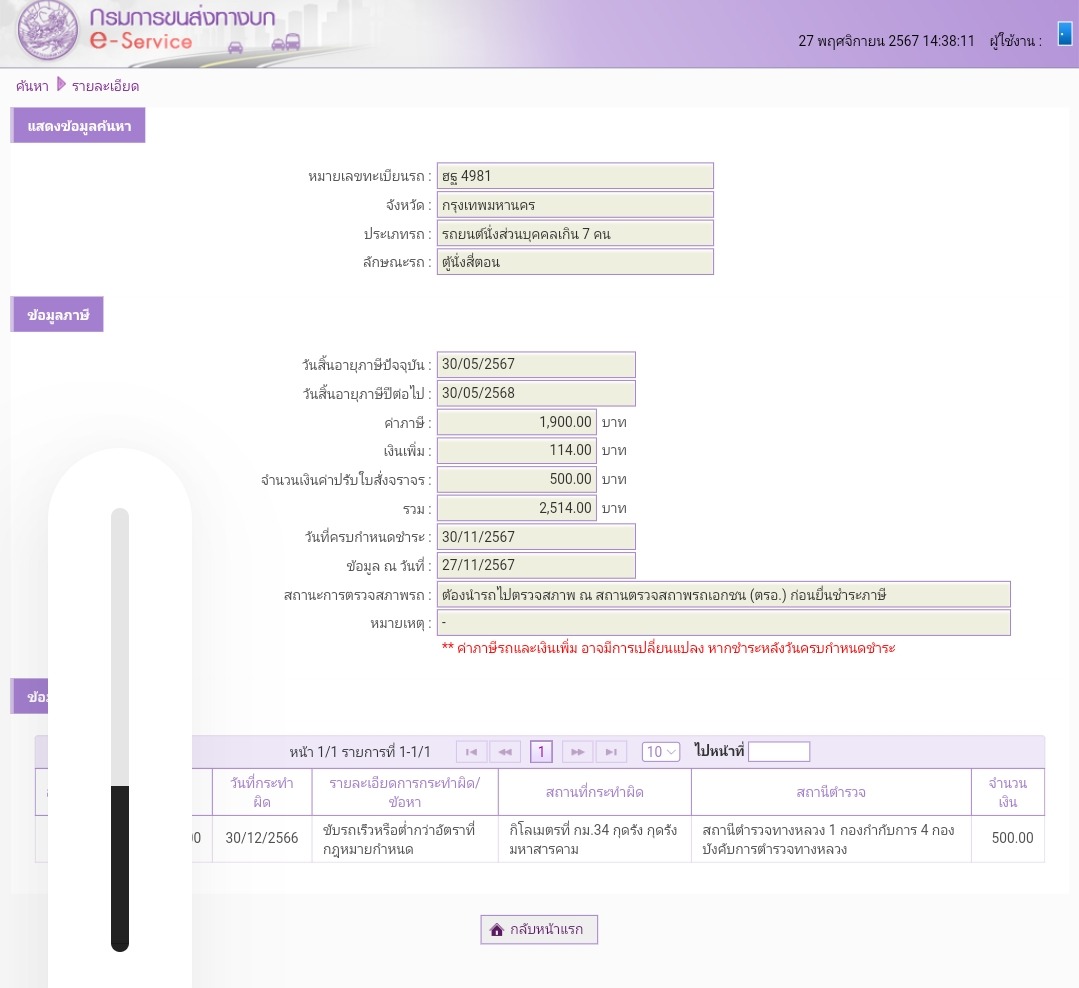Click the payment due date field 30/11/2567
This screenshot has width=1079, height=988.
[x=536, y=537]
